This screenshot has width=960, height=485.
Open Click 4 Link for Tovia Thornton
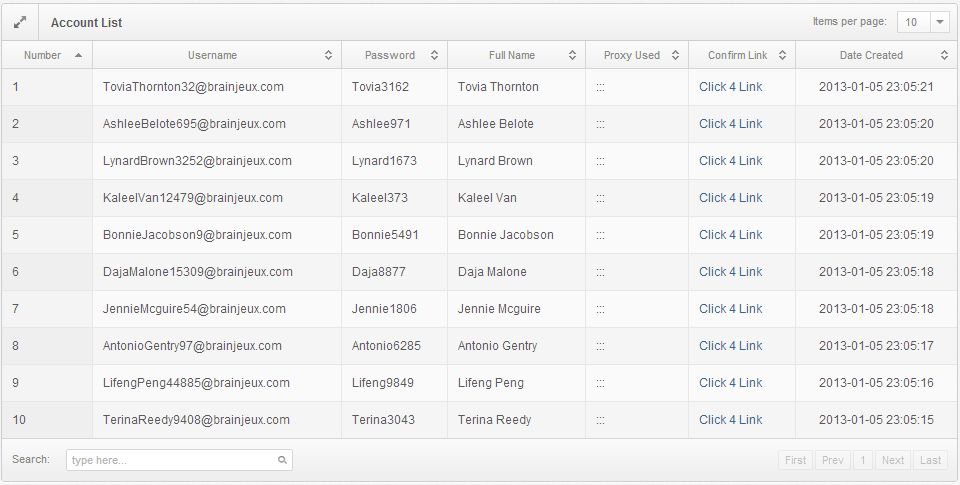coord(730,87)
